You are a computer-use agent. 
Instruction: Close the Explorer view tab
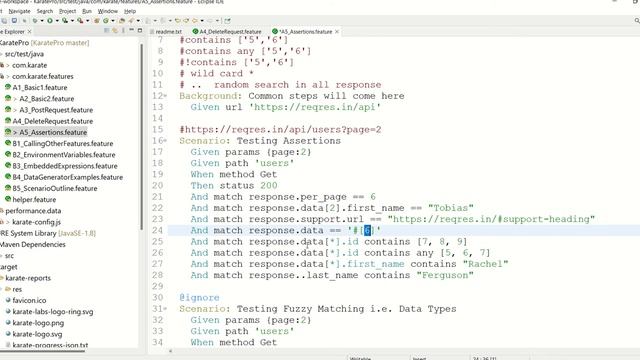tap(29, 31)
